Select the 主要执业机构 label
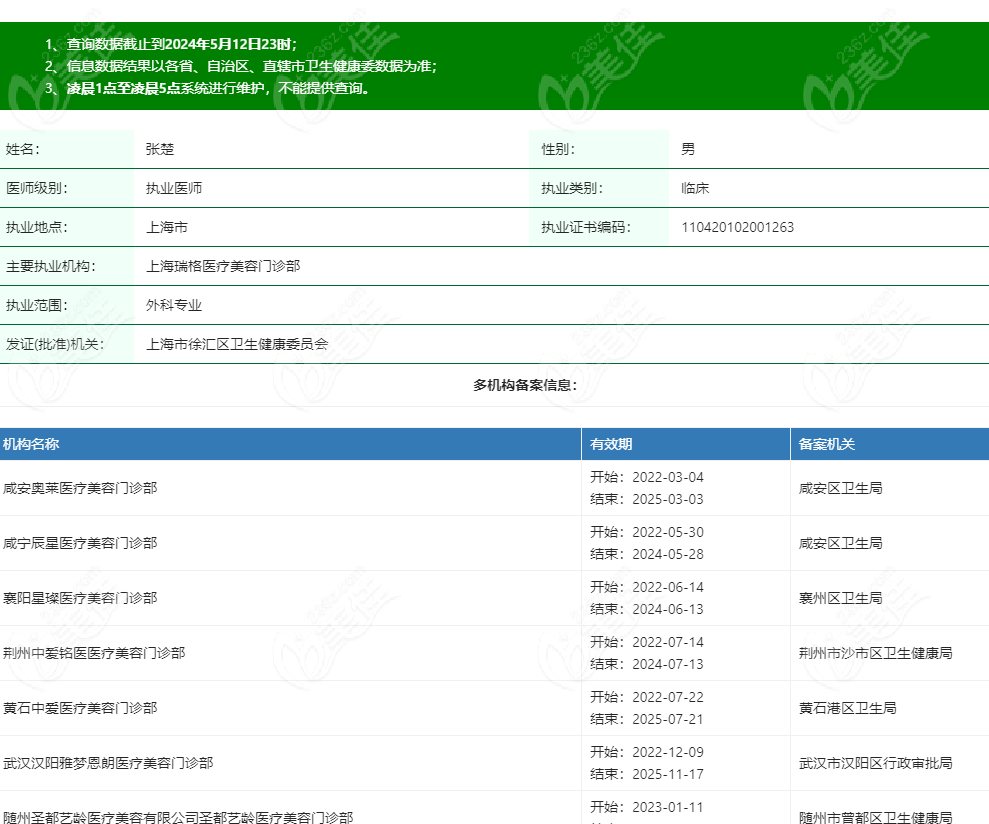Image resolution: width=989 pixels, height=824 pixels. point(50,266)
